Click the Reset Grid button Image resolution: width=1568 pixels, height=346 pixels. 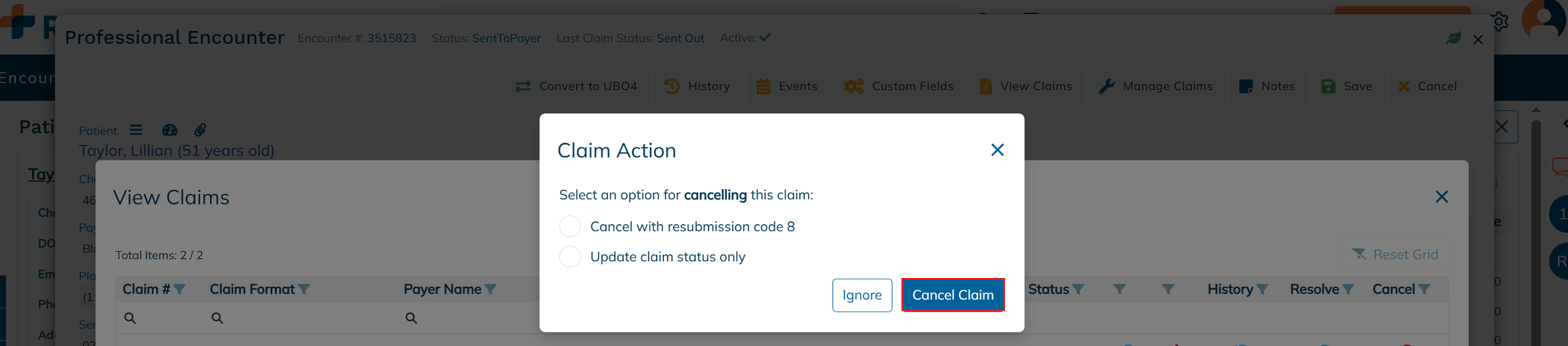coord(1394,254)
